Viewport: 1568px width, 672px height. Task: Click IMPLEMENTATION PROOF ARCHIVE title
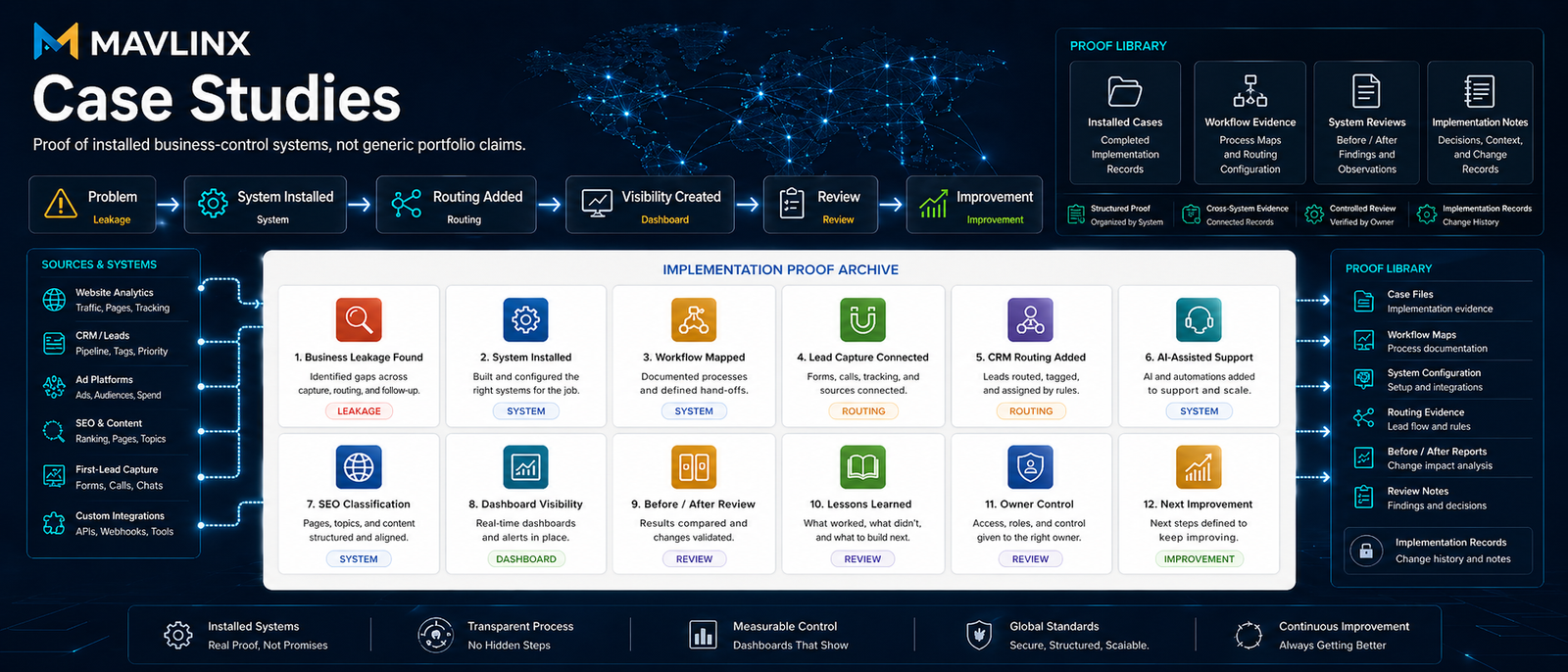(x=780, y=269)
